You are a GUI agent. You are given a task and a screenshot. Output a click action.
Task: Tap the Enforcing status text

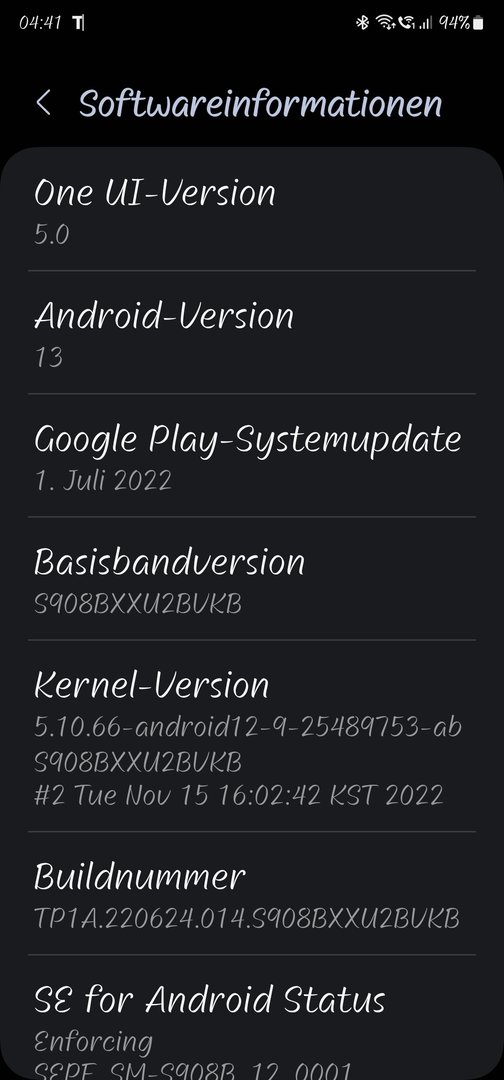coord(94,1042)
